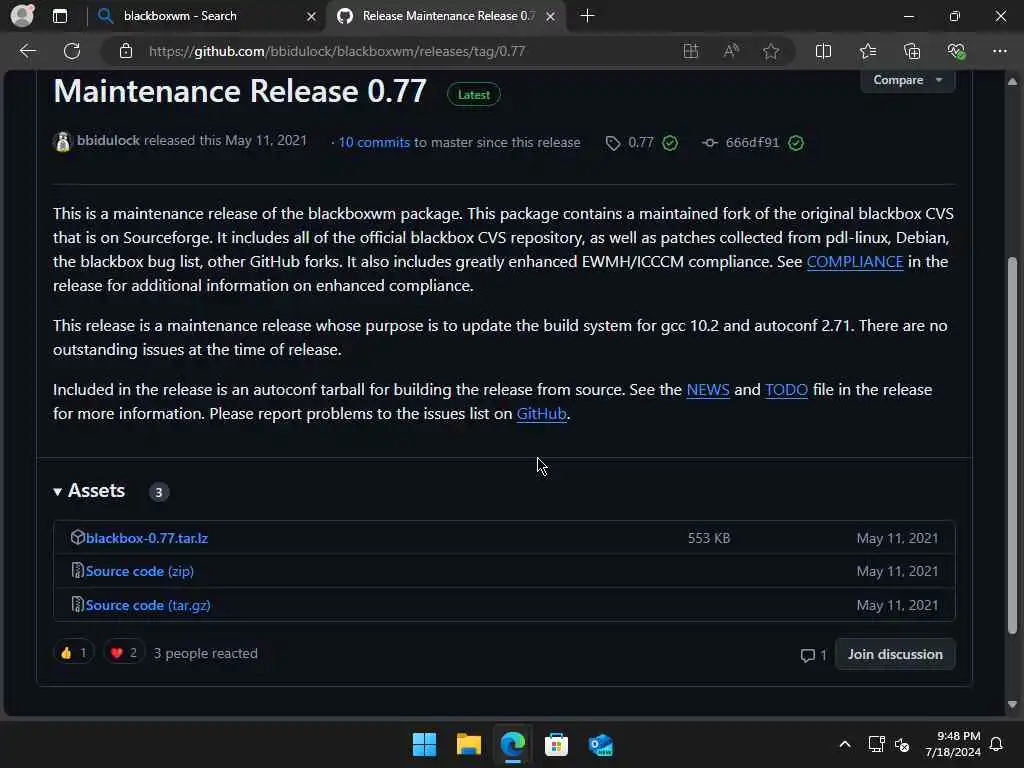Click the package icon beside blackbox-0.77.tar.lz
Image resolution: width=1024 pixels, height=768 pixels.
pos(78,537)
